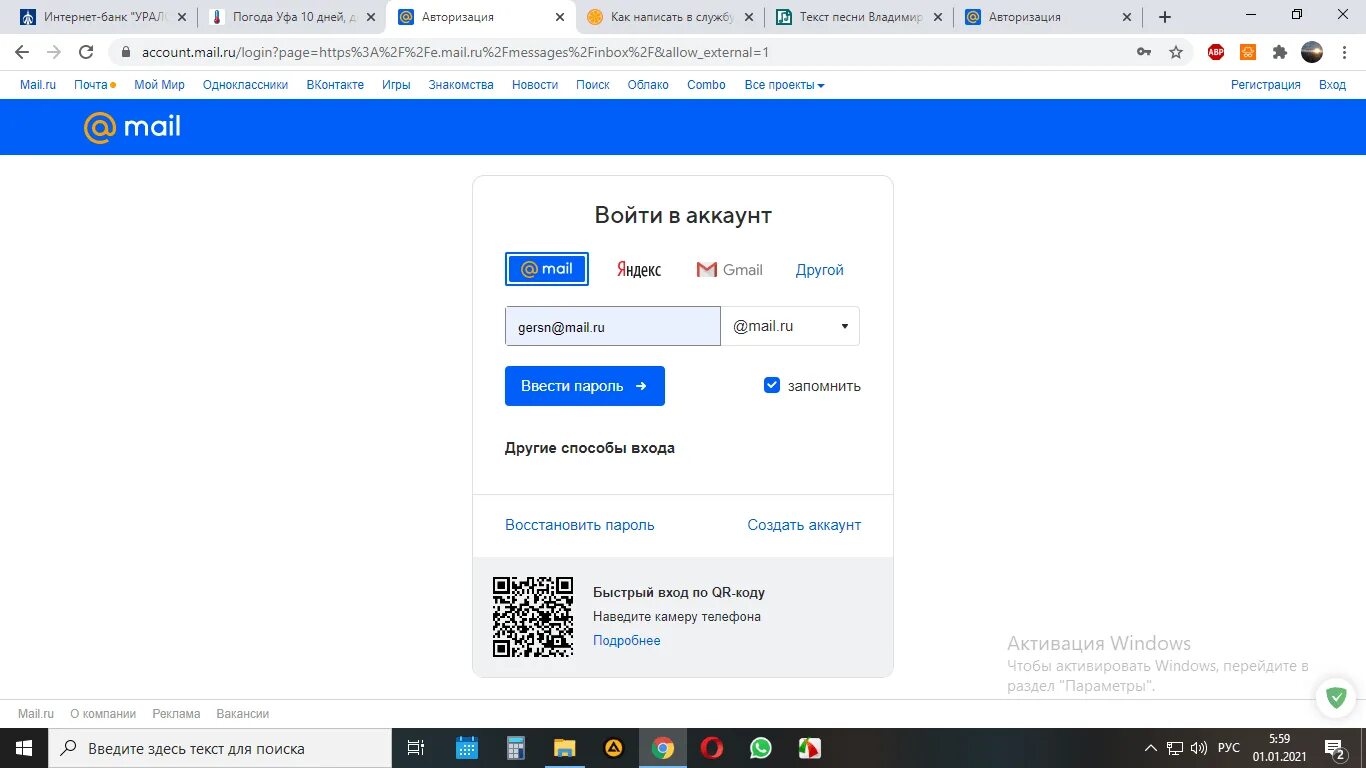The width and height of the screenshot is (1366, 768).
Task: Select the @mail provider button
Action: [547, 269]
